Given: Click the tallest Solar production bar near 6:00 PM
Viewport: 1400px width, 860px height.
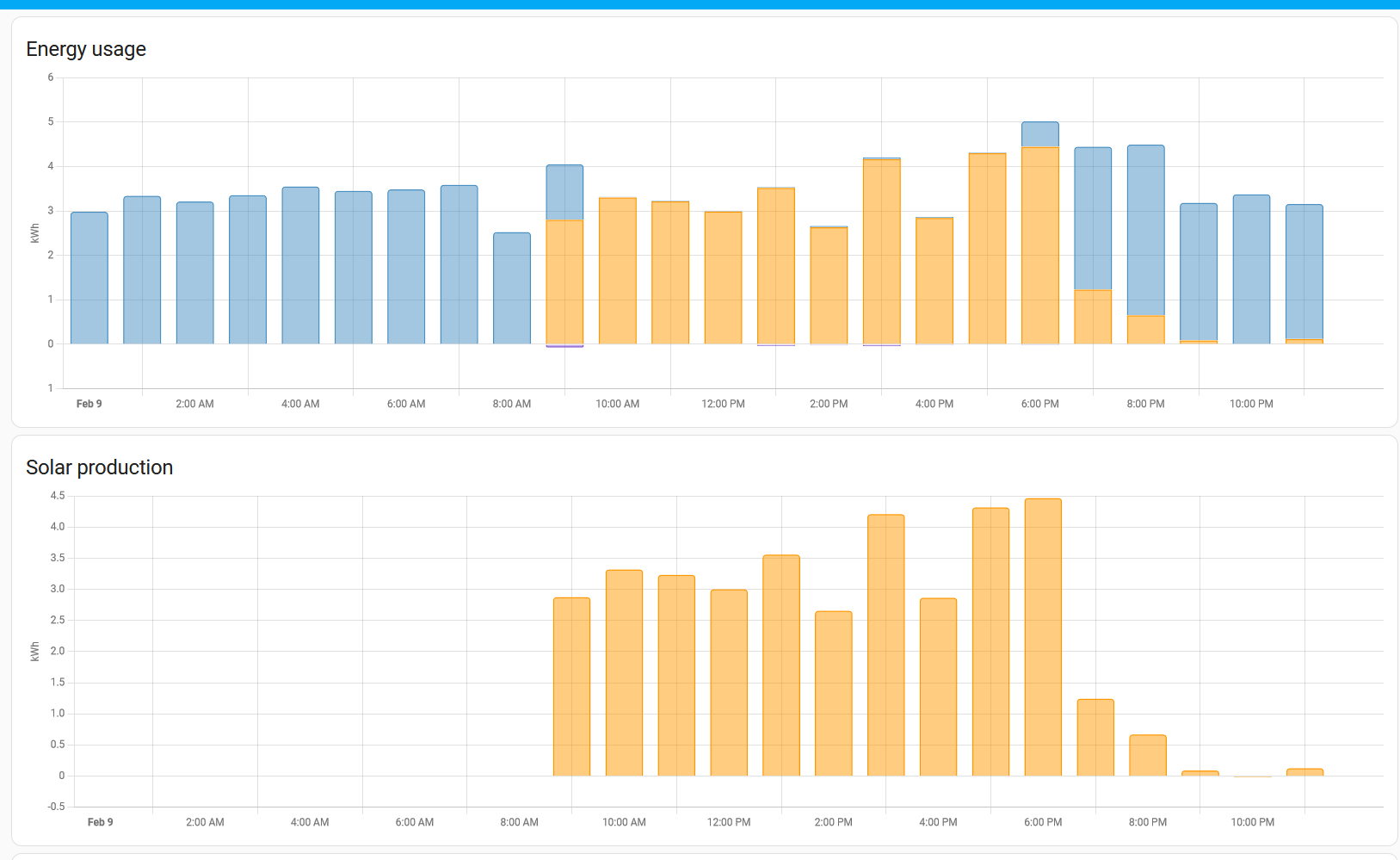Looking at the screenshot, I should (x=1042, y=637).
